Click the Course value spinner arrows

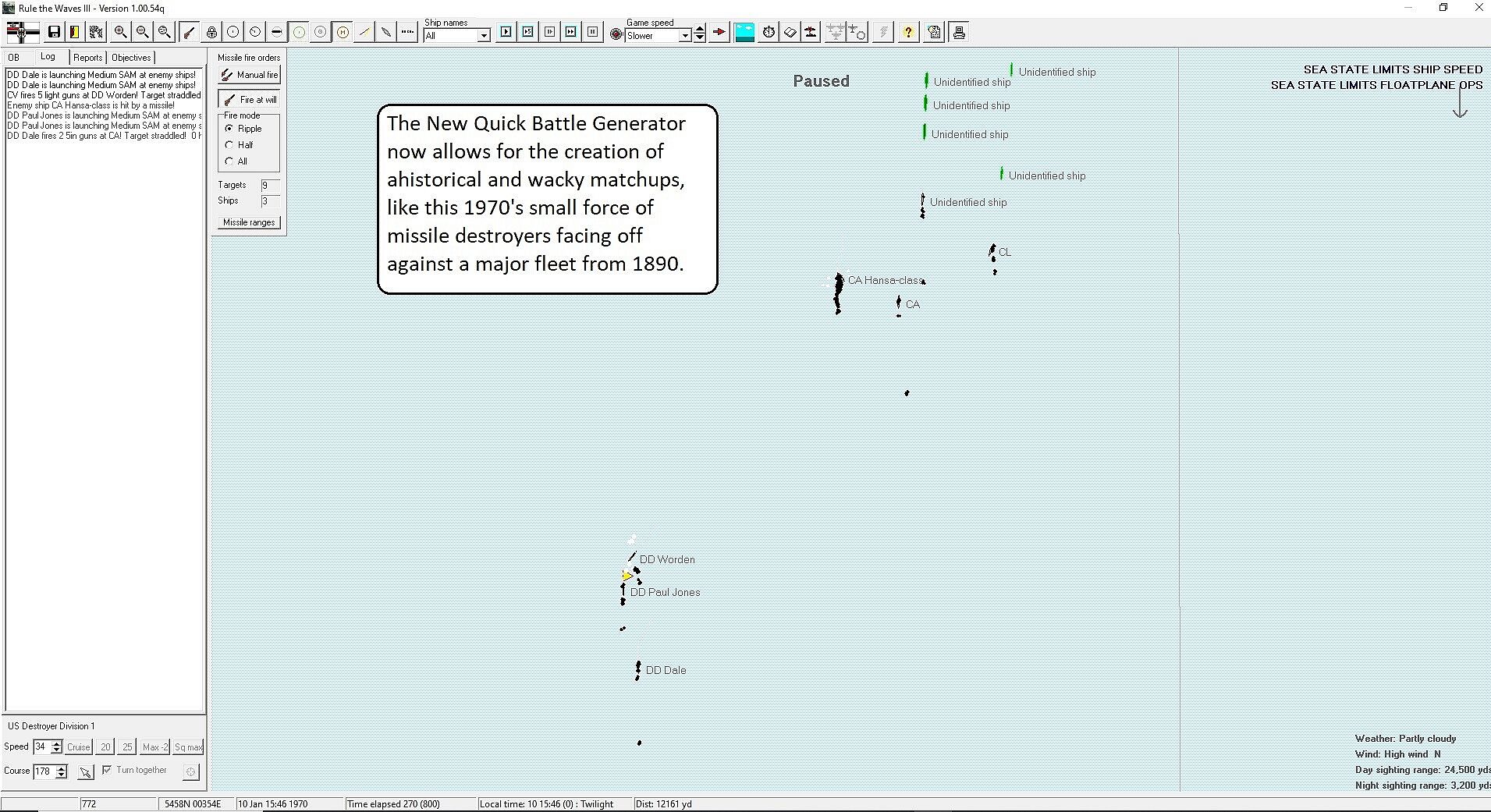click(x=62, y=771)
